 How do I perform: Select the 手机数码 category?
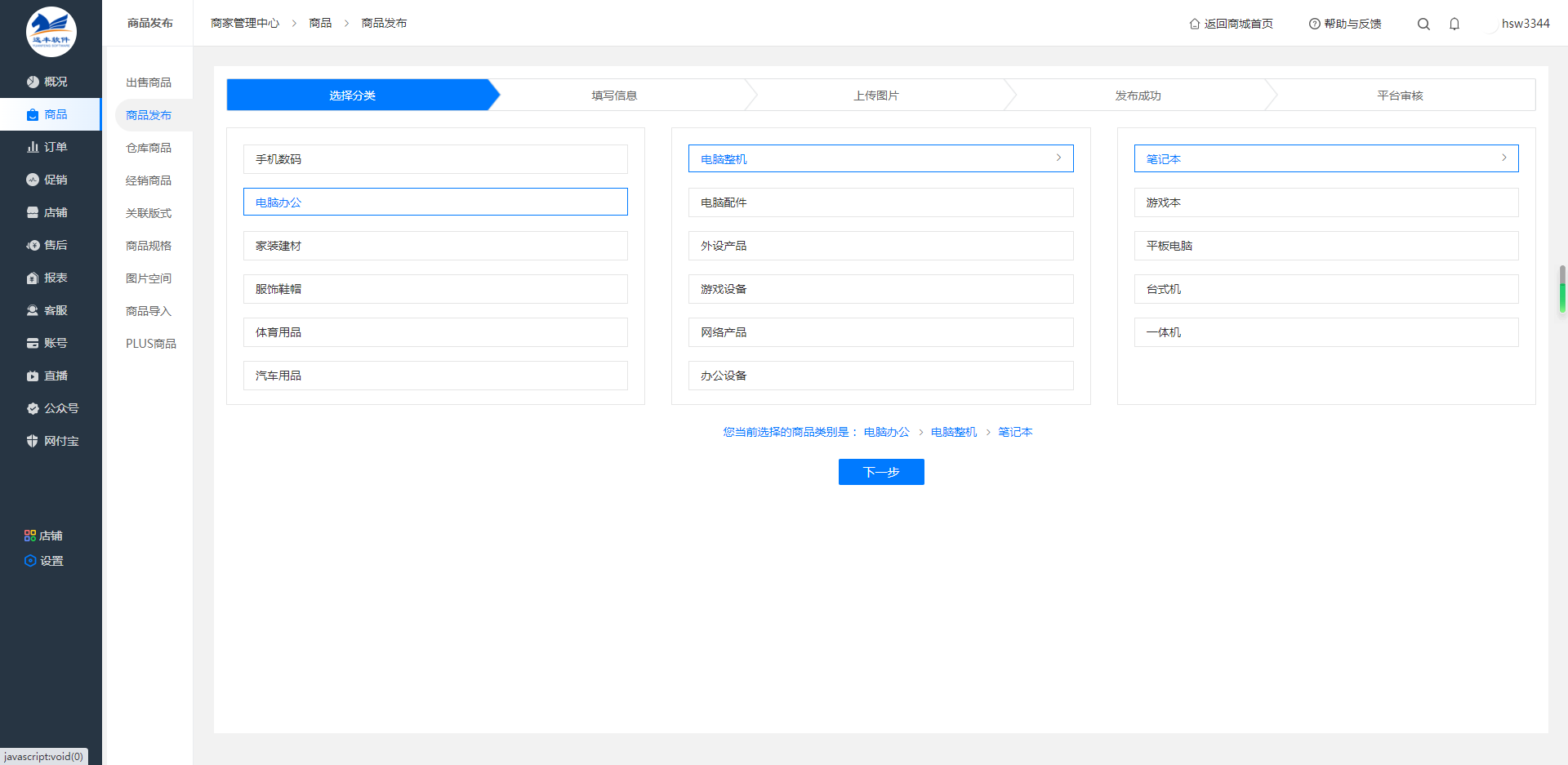pyautogui.click(x=435, y=159)
